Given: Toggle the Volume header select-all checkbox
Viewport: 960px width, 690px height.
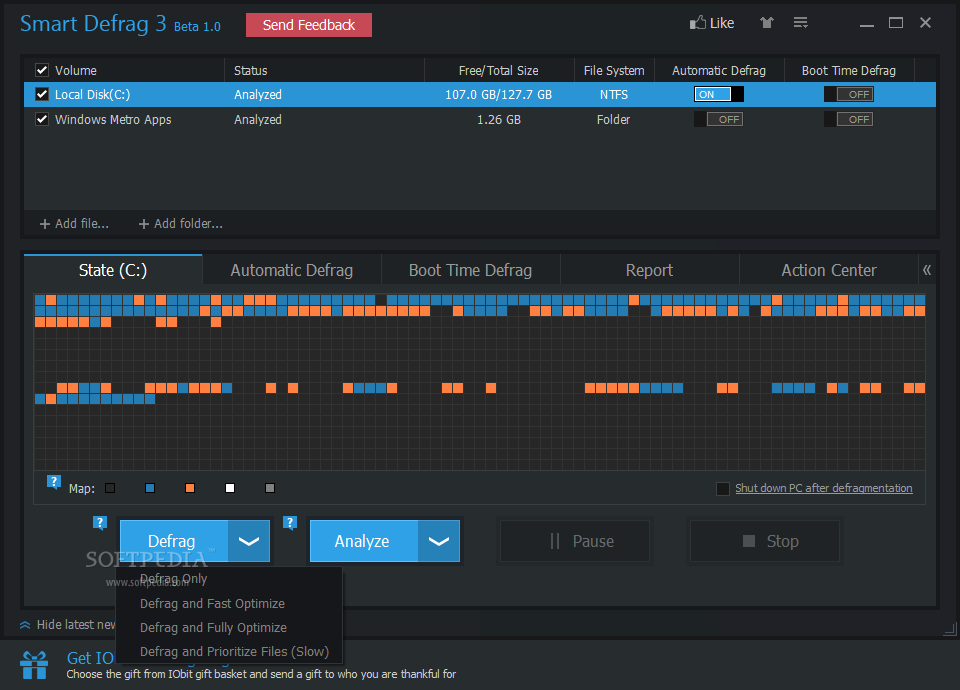Looking at the screenshot, I should tap(42, 70).
